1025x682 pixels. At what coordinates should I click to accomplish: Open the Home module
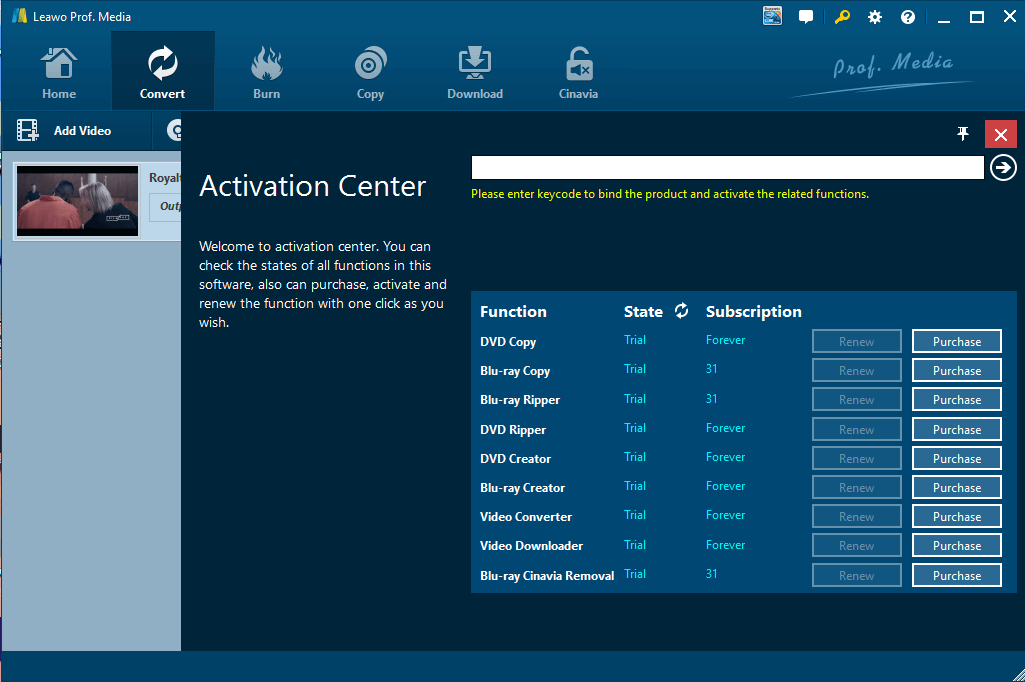coord(59,72)
